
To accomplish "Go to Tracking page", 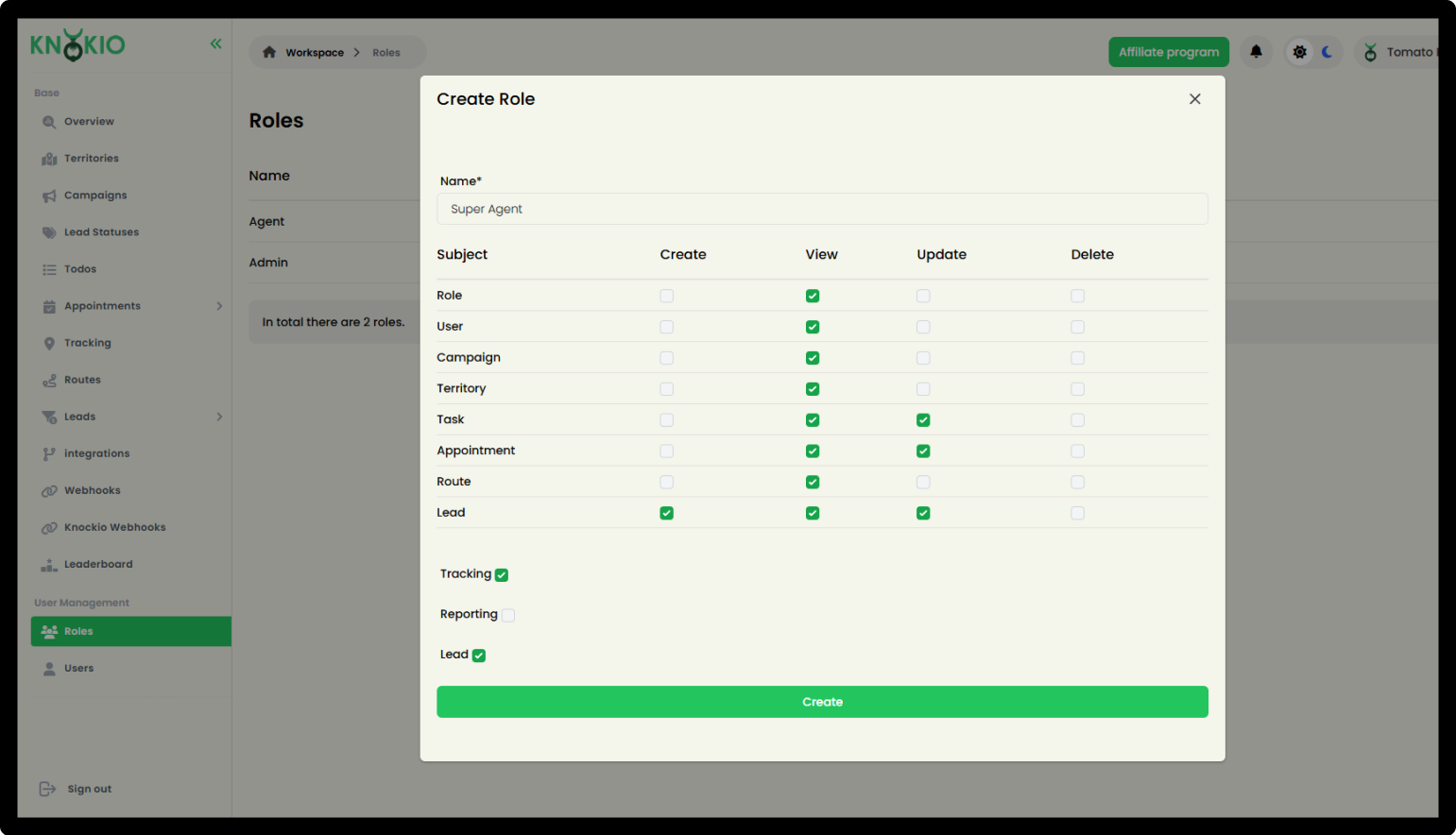I will [x=130, y=343].
